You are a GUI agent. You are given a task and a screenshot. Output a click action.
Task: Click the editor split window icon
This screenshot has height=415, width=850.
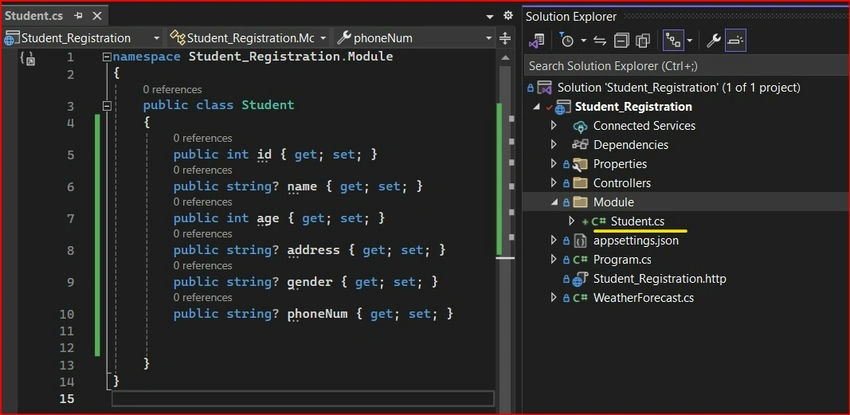click(x=505, y=38)
